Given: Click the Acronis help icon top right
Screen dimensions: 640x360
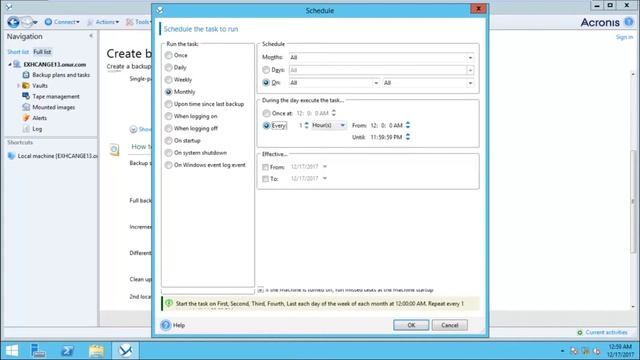Looking at the screenshot, I should [629, 22].
